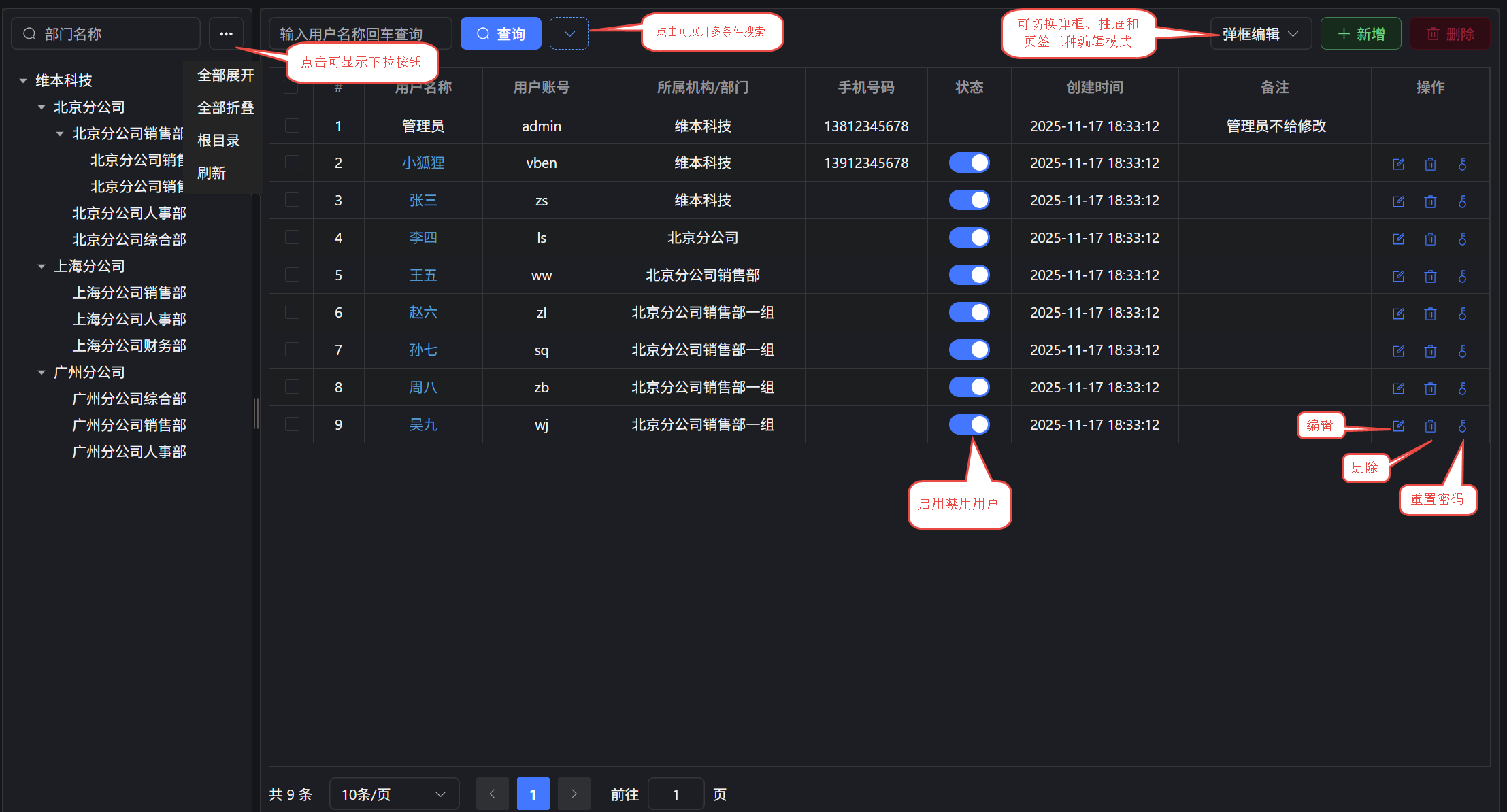
Task: Click the 新增 add button
Action: pos(1360,33)
